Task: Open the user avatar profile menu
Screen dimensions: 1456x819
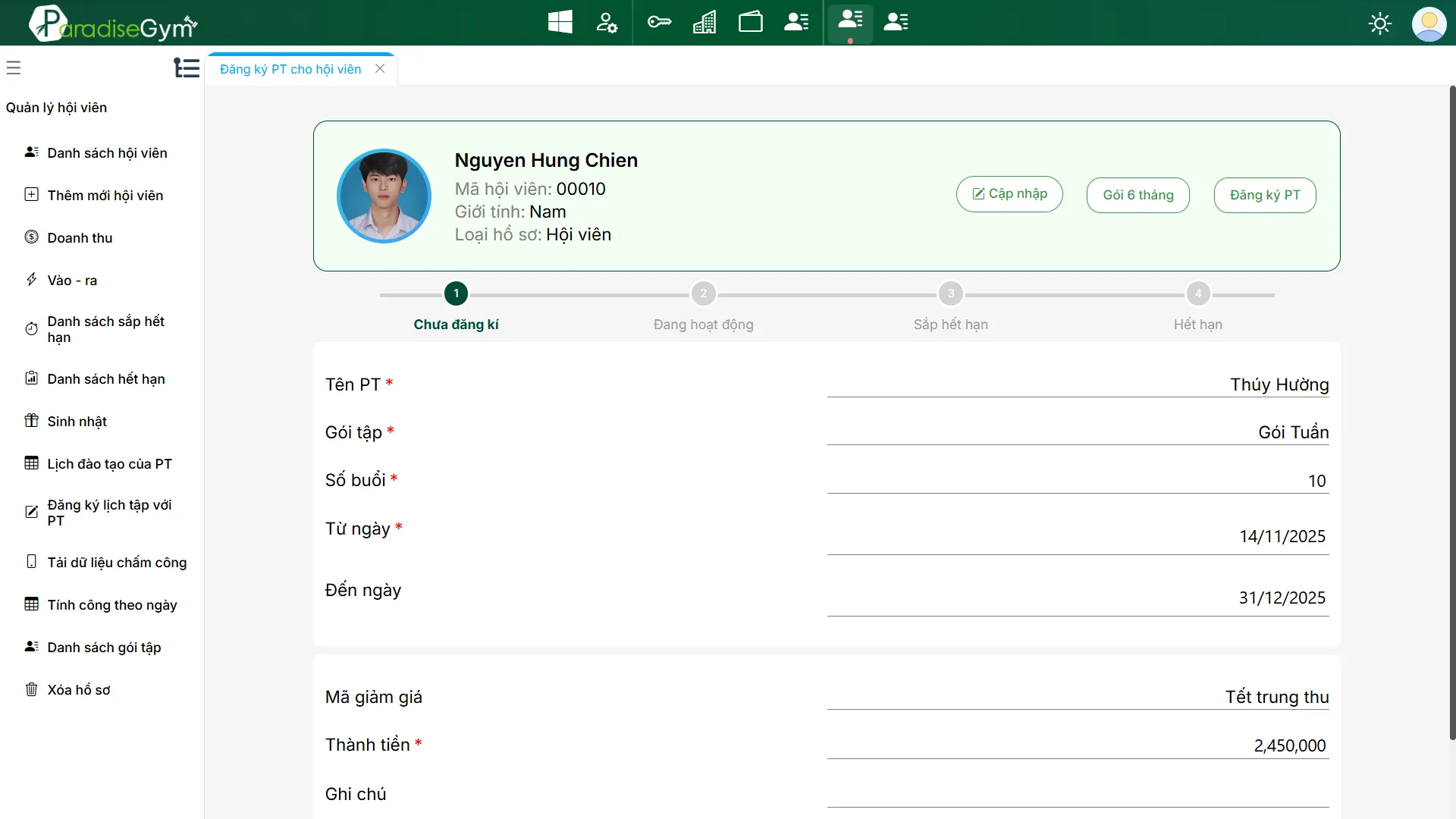Action: [x=1429, y=24]
